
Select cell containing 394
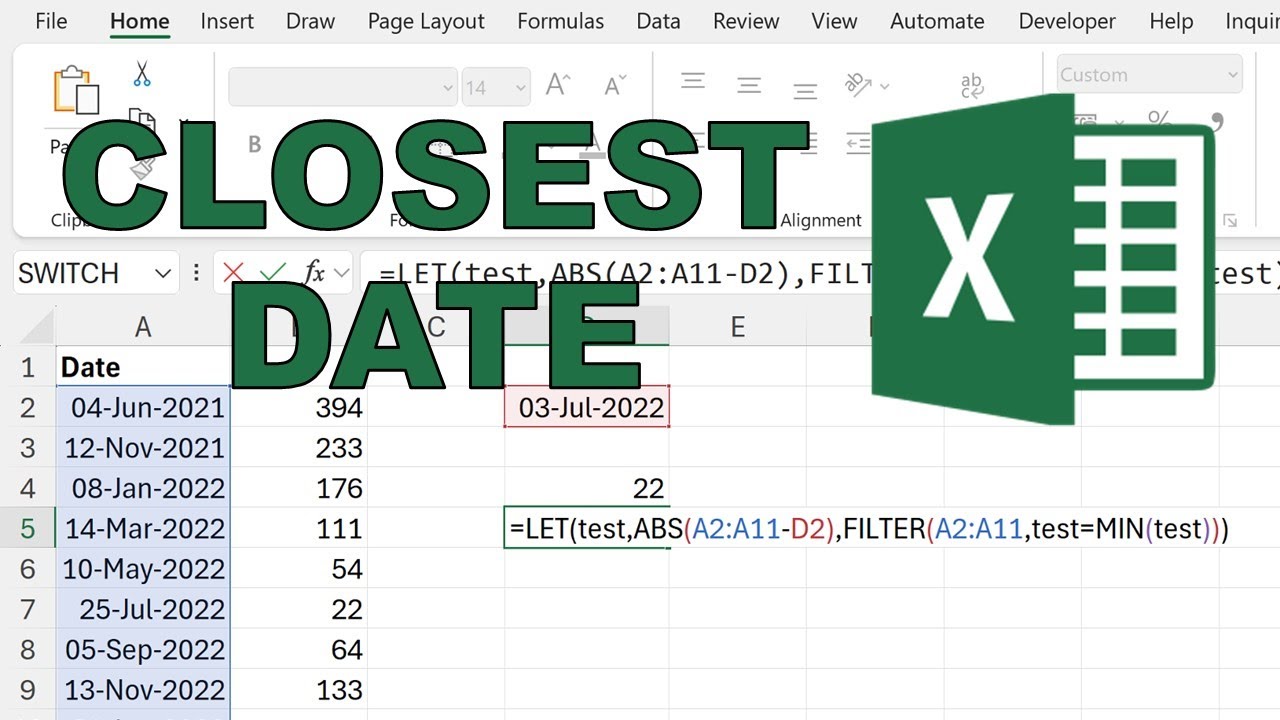pos(299,408)
